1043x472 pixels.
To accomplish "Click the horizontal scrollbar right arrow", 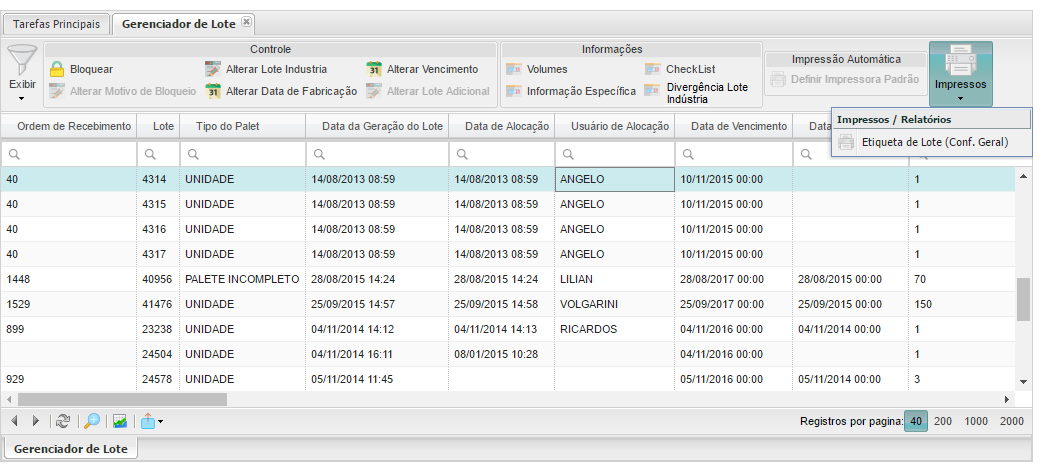I will (x=1006, y=400).
